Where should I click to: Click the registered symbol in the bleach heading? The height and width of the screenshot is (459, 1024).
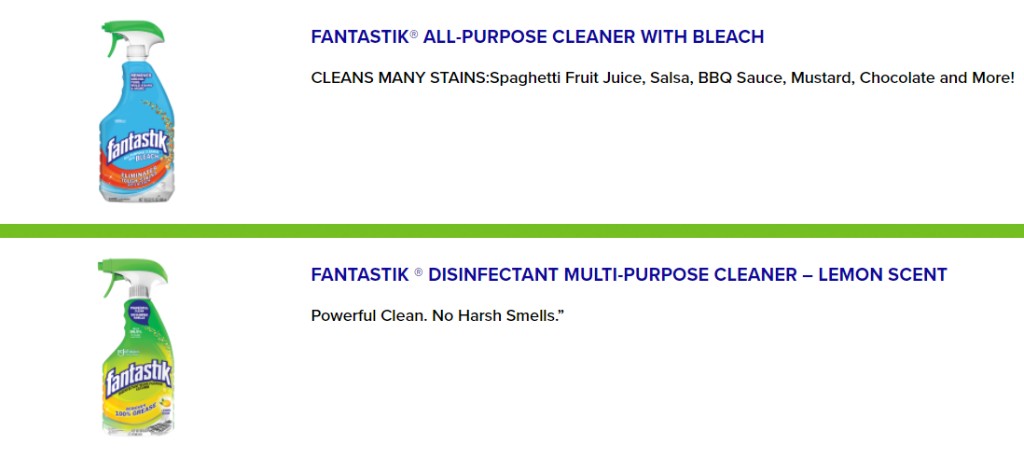(x=413, y=35)
